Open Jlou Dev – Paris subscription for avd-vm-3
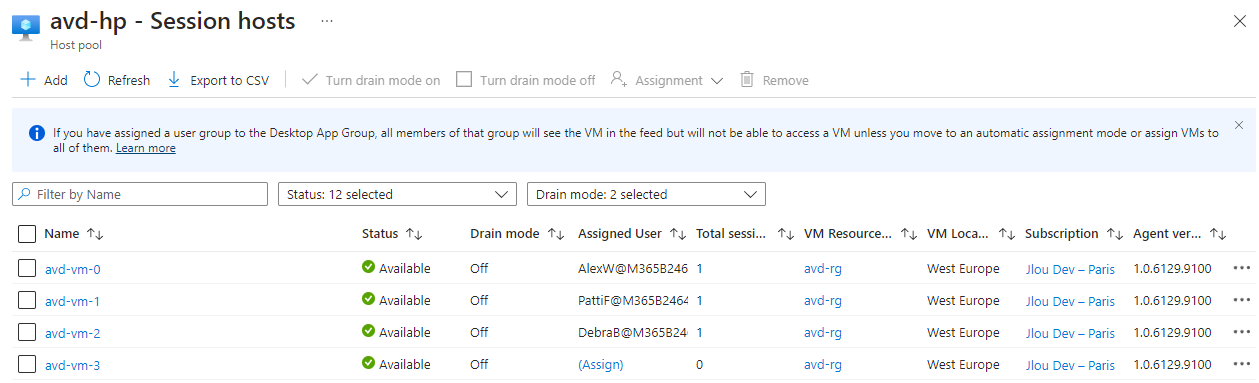Screen dimensions: 1259x383 tap(1070, 365)
